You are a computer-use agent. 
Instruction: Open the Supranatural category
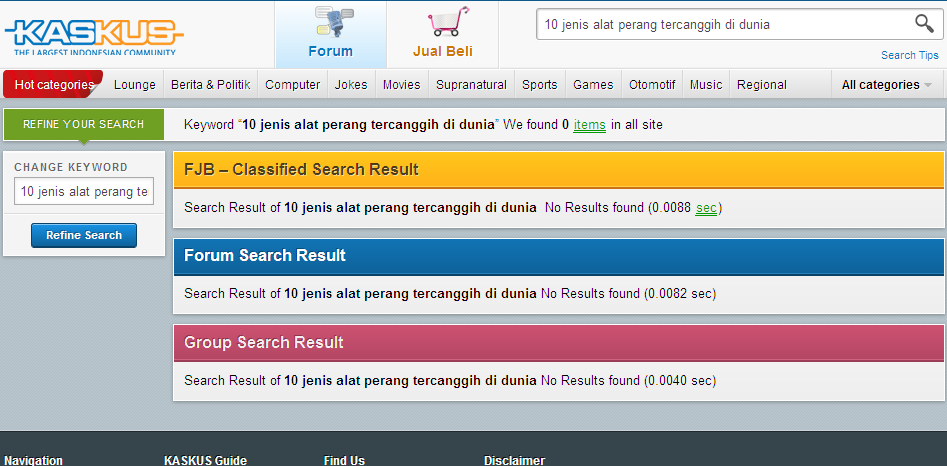coord(471,85)
